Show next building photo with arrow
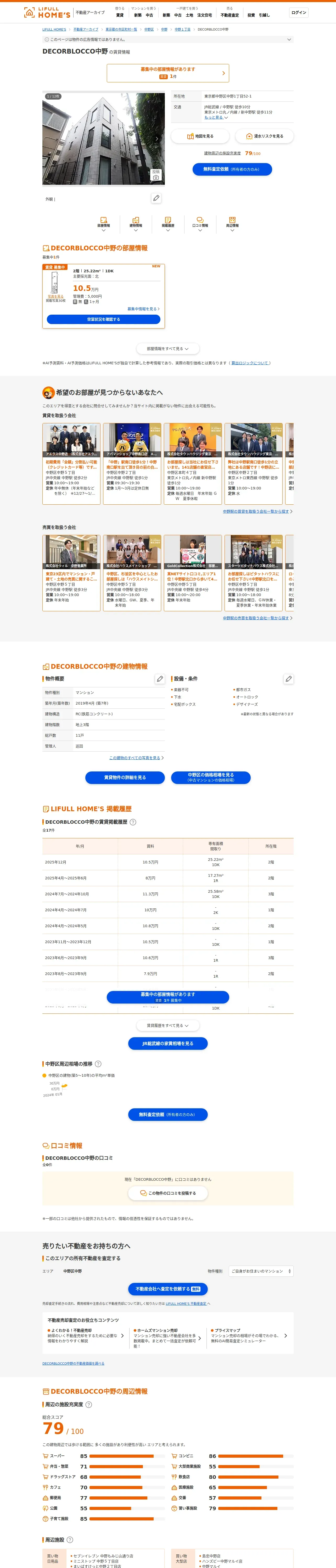 pos(157,139)
